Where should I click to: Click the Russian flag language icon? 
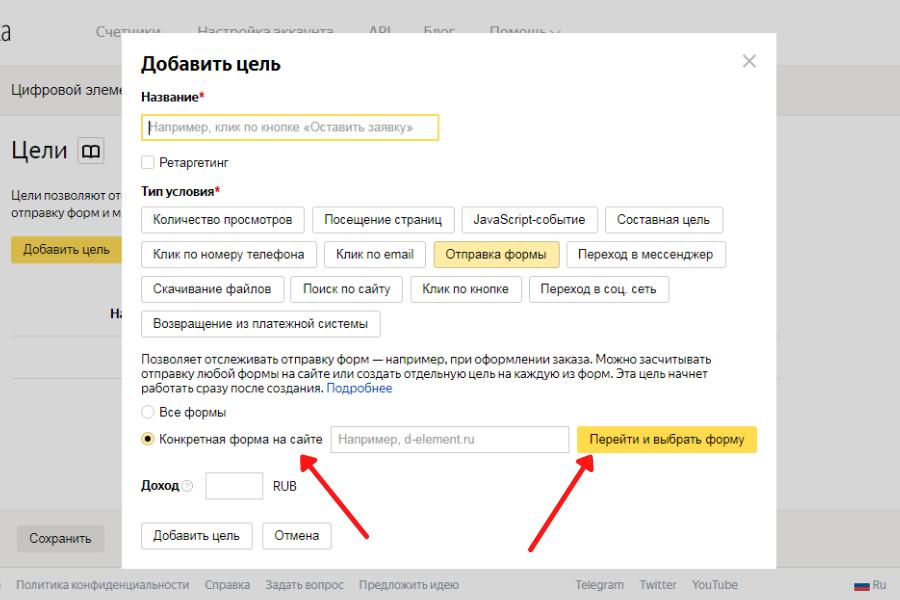pyautogui.click(x=861, y=585)
